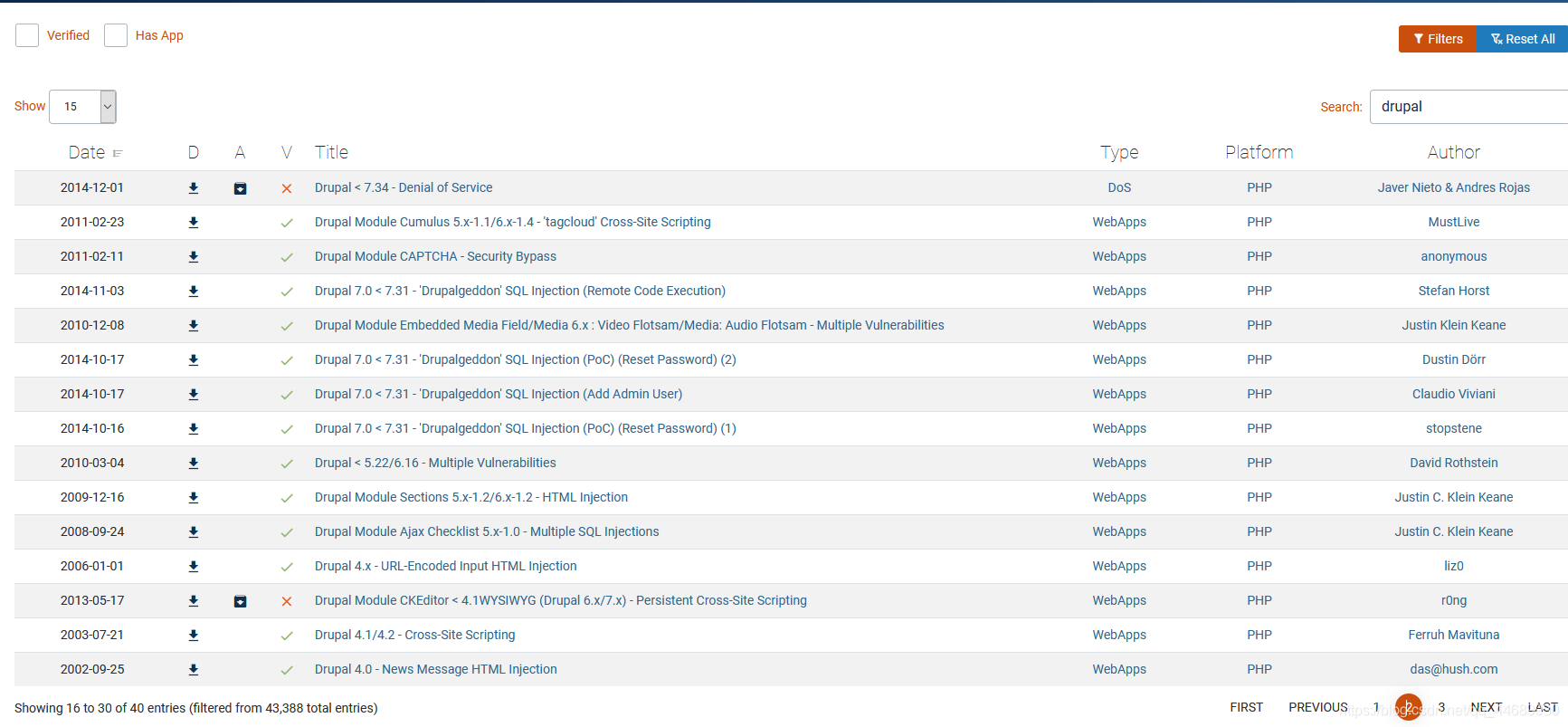Viewport: 1568px width, 727px height.
Task: Click in the Search field containing drupal
Action: (1468, 107)
